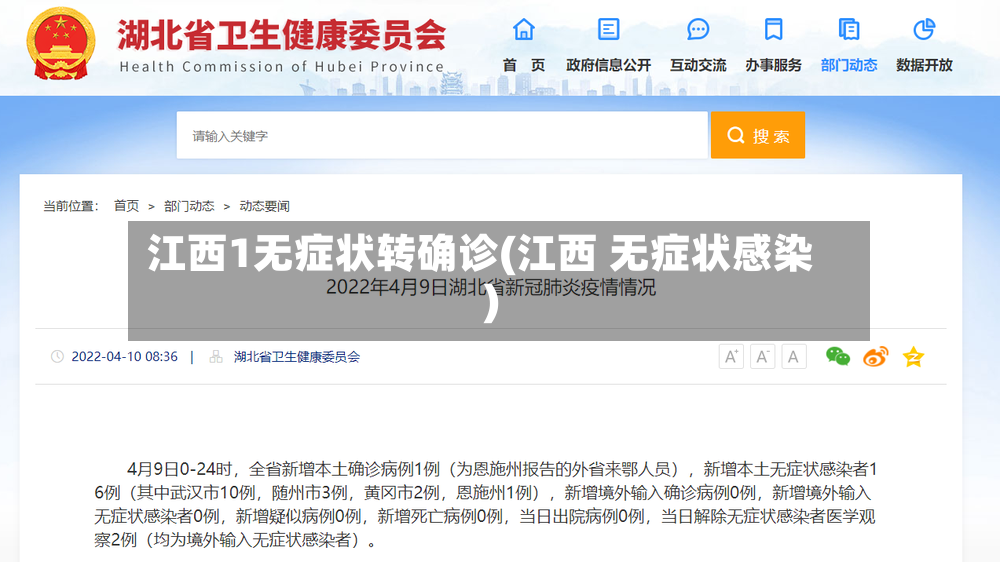Click the 办事服务 bookmark icon
This screenshot has width=1000, height=562.
773,29
